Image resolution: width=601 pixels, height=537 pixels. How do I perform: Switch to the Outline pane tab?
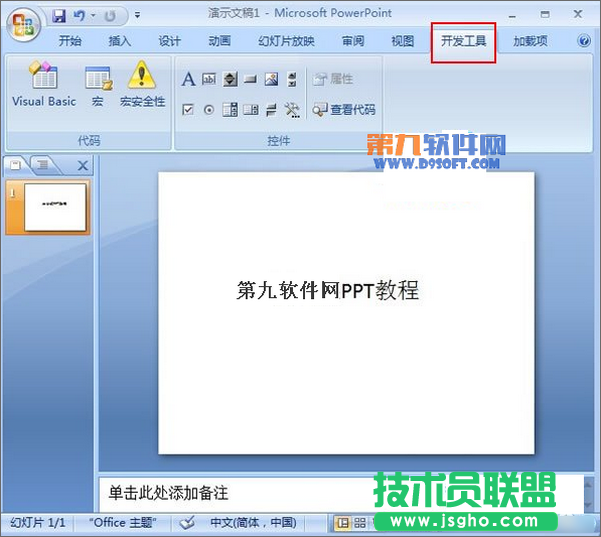(x=42, y=165)
